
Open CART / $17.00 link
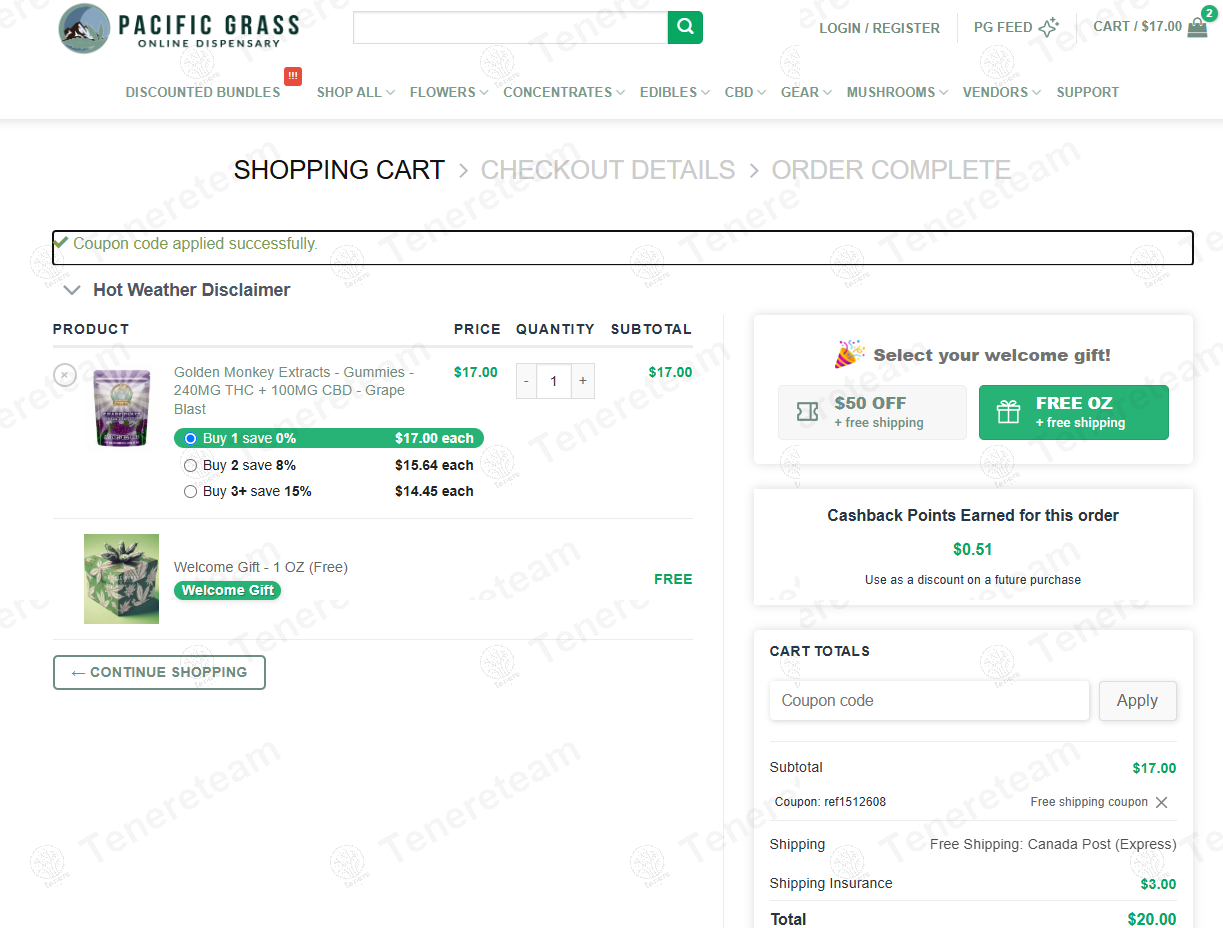point(1138,27)
